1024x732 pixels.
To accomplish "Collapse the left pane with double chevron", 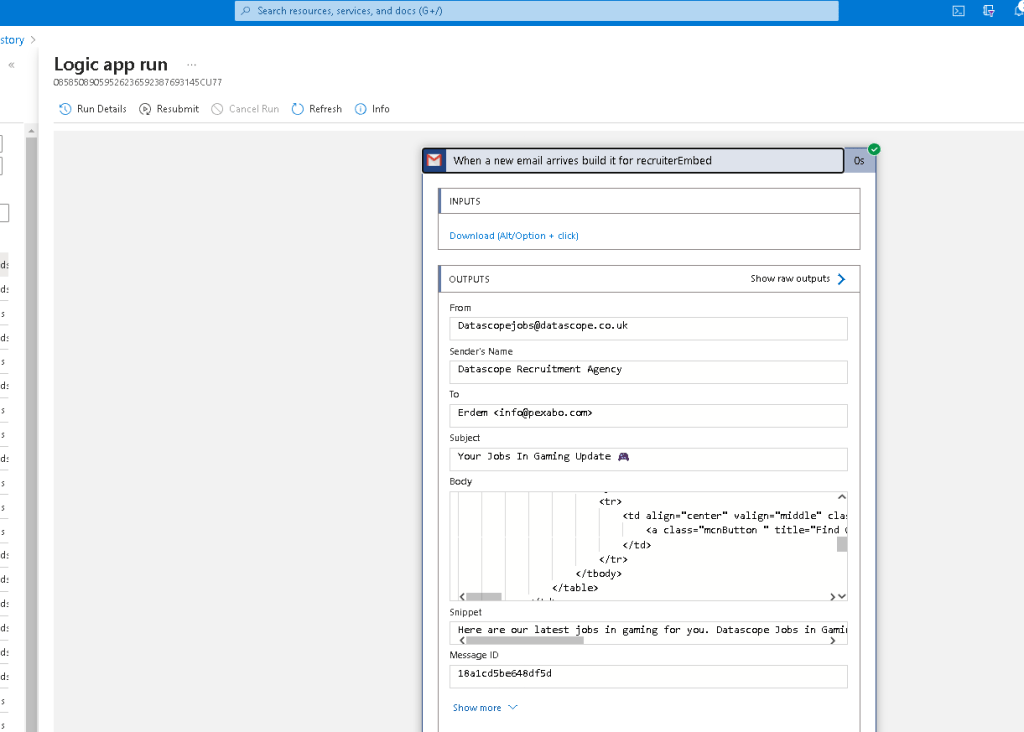I will coord(11,65).
